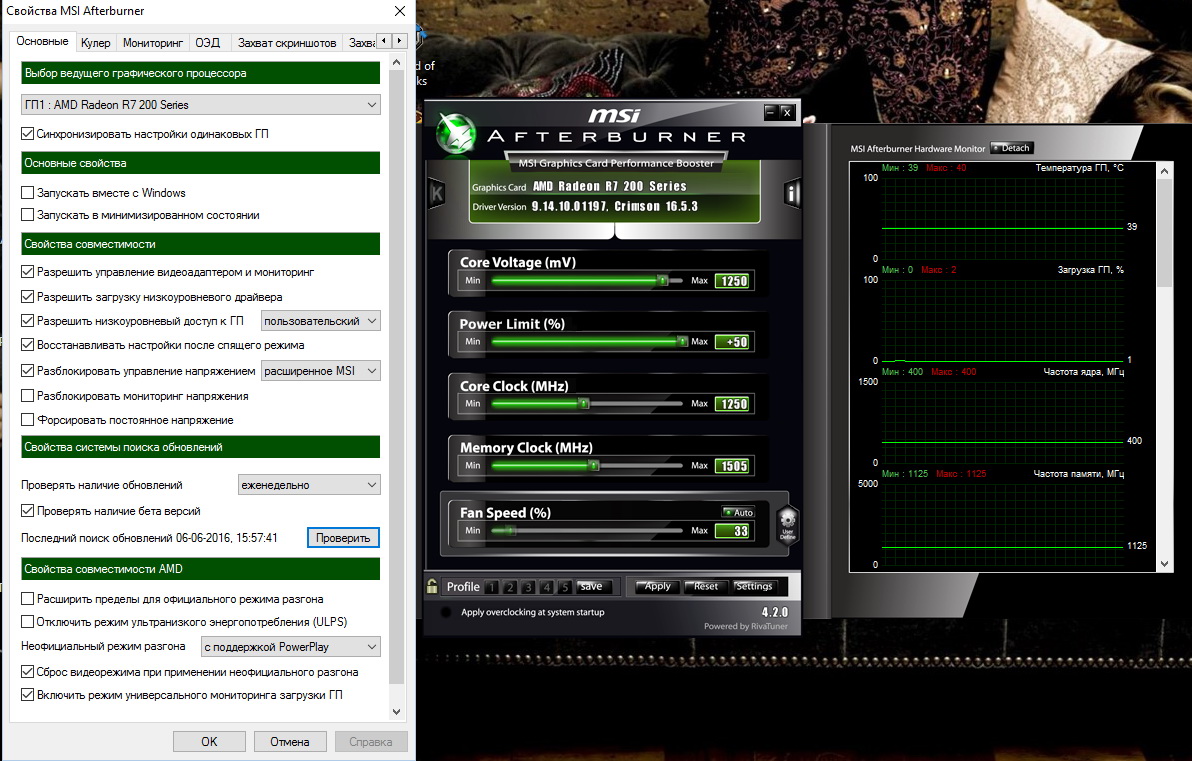The image size is (1192, 761).
Task: Select profile slot 4
Action: coord(547,587)
